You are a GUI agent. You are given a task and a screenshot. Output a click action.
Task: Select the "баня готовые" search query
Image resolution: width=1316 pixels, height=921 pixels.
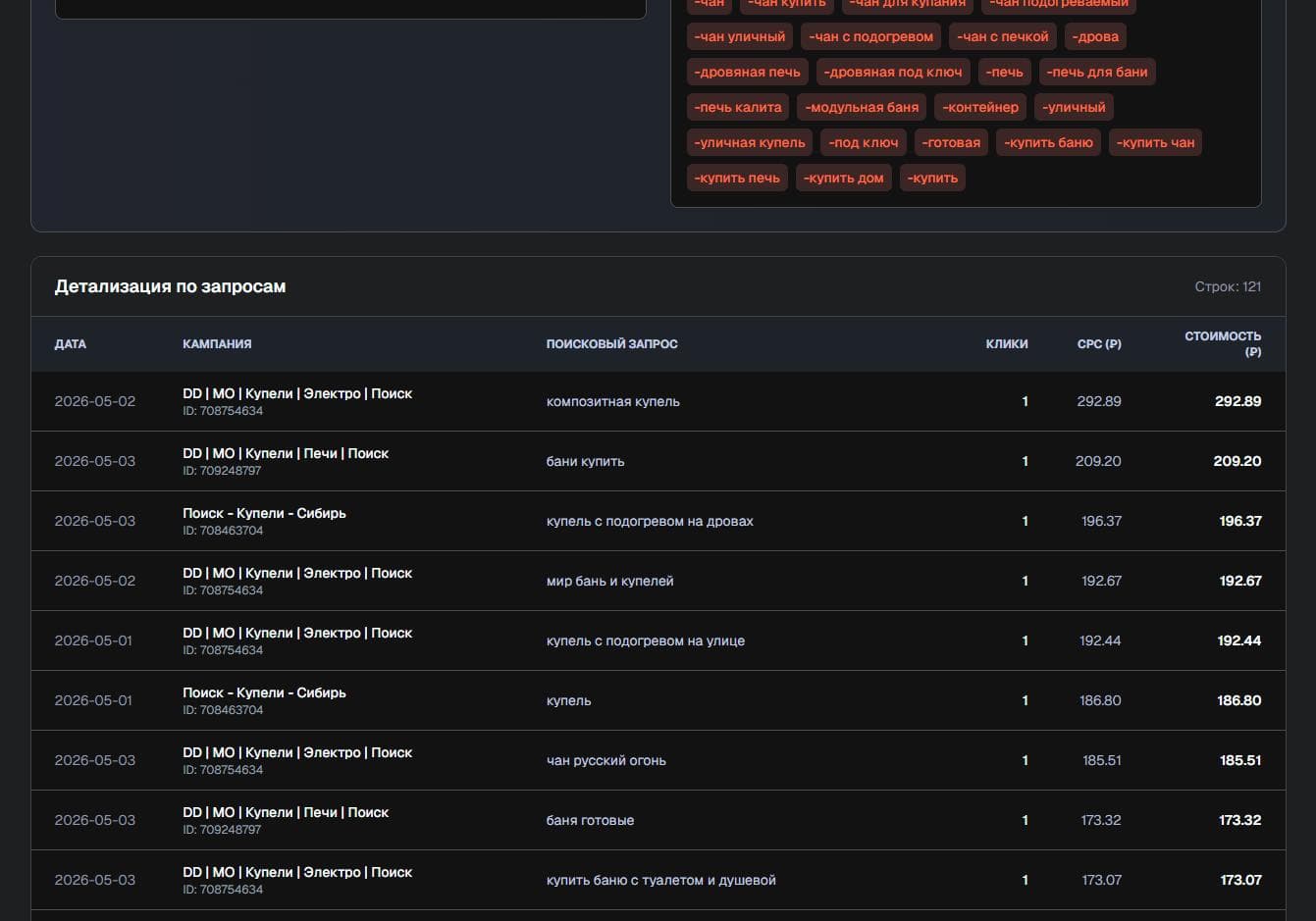(591, 820)
